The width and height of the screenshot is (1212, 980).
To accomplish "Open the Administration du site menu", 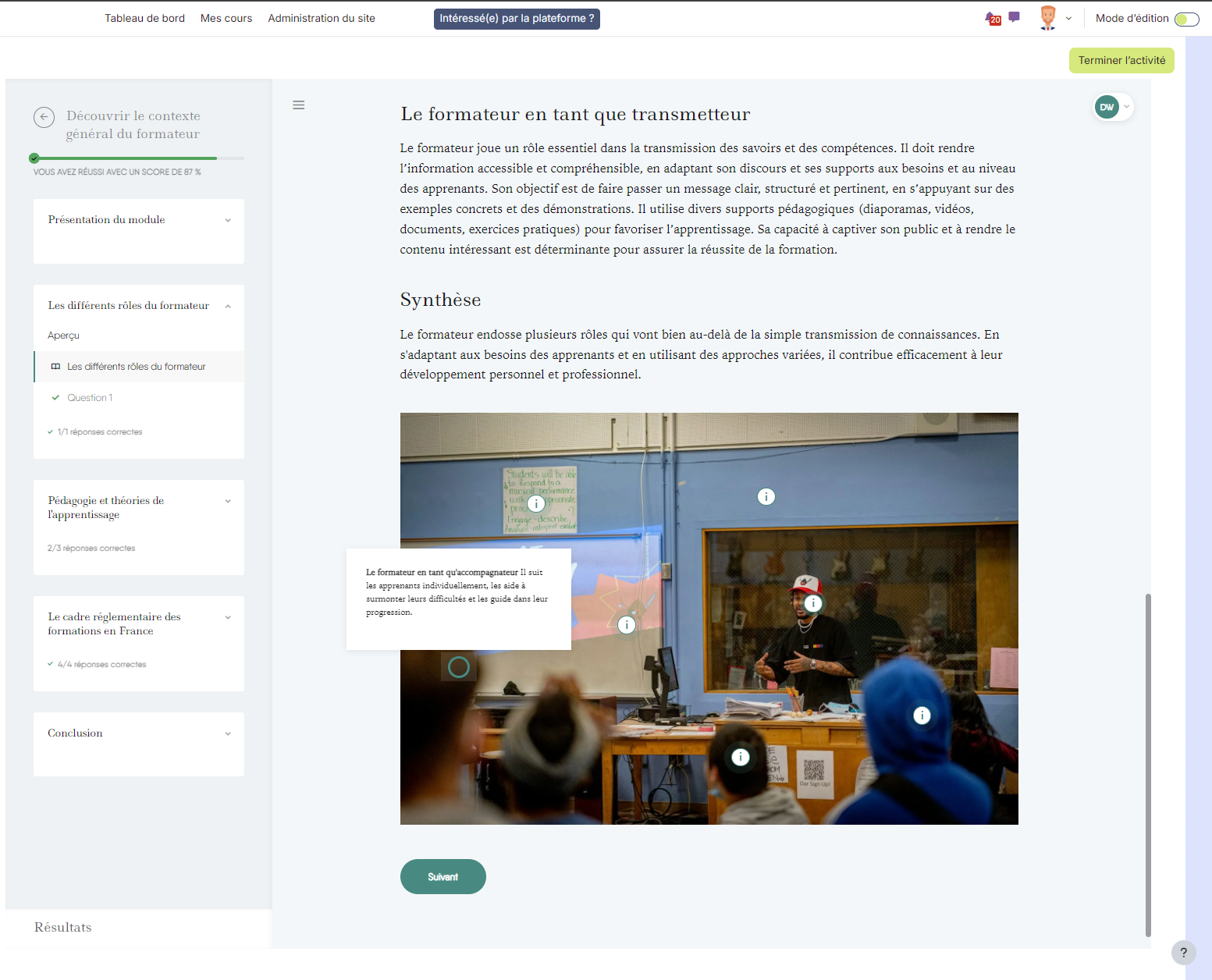I will pyautogui.click(x=321, y=18).
